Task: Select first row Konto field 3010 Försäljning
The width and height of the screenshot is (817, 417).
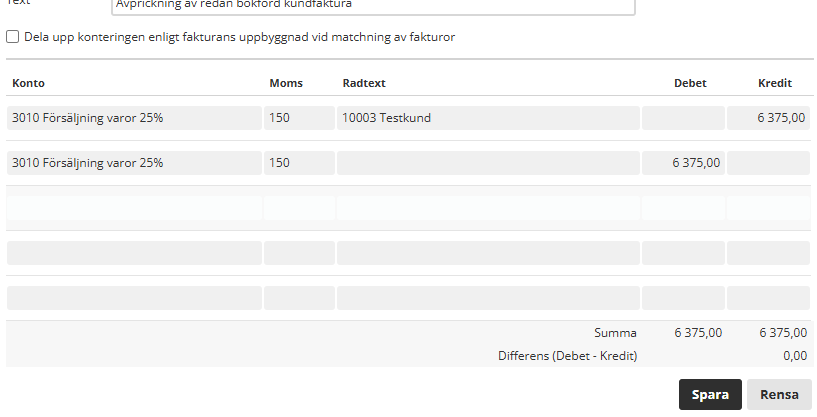Action: (x=134, y=118)
